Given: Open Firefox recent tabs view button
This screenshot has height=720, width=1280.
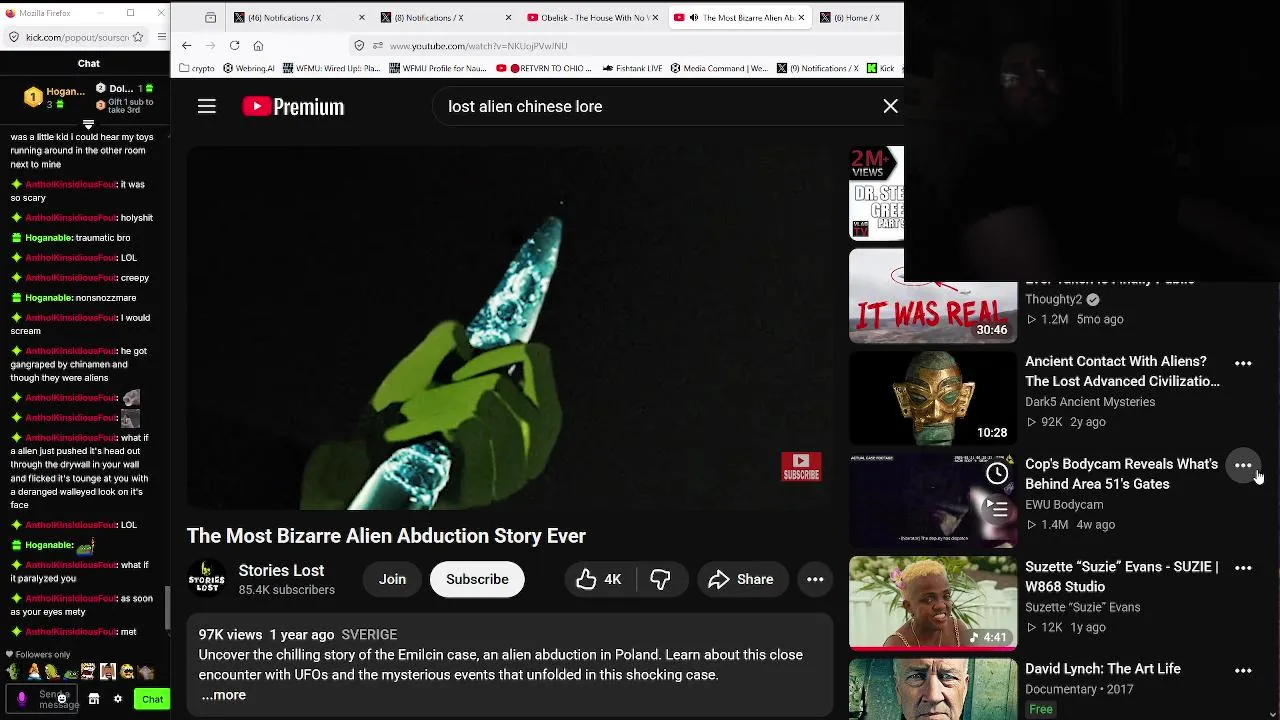Looking at the screenshot, I should [210, 18].
